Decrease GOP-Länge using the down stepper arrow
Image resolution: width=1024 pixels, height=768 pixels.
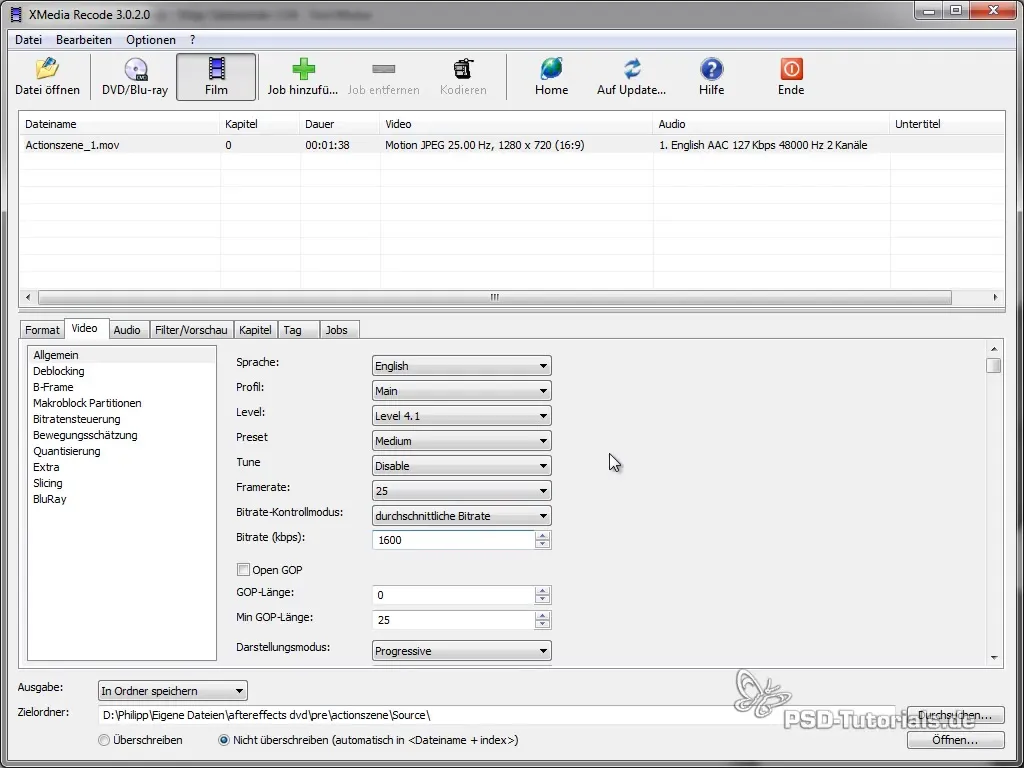pyautogui.click(x=542, y=600)
